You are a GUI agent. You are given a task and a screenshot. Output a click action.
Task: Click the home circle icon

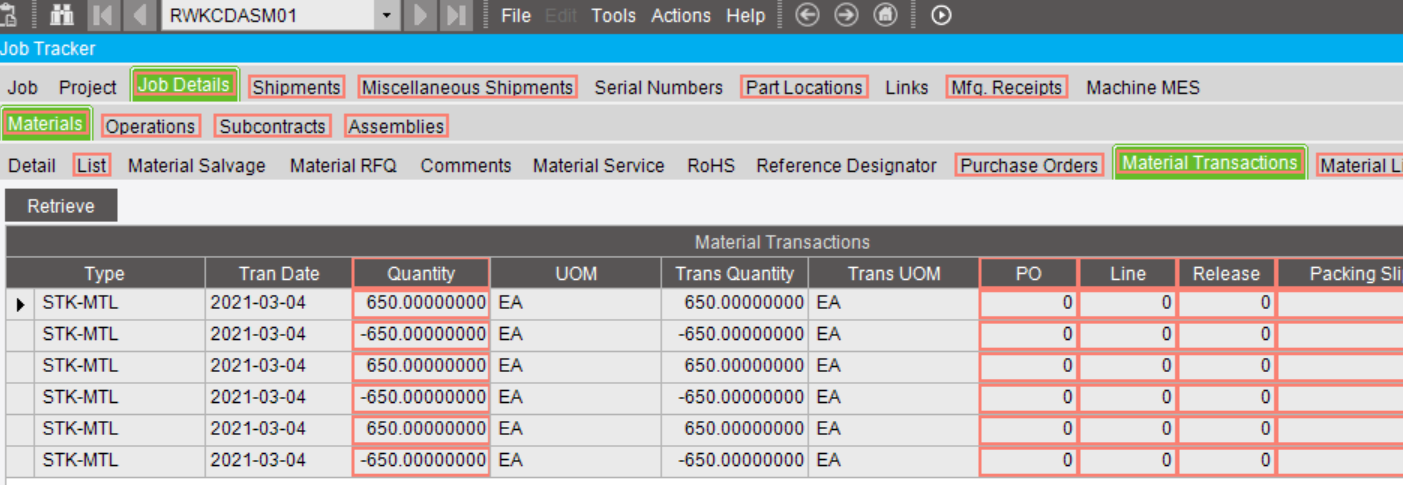coord(885,15)
